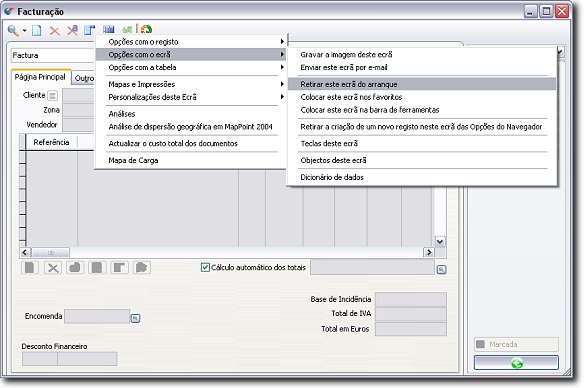The height and width of the screenshot is (388, 584).
Task: Click Actualizar o custo total dos documentos
Action: pyautogui.click(x=191, y=143)
